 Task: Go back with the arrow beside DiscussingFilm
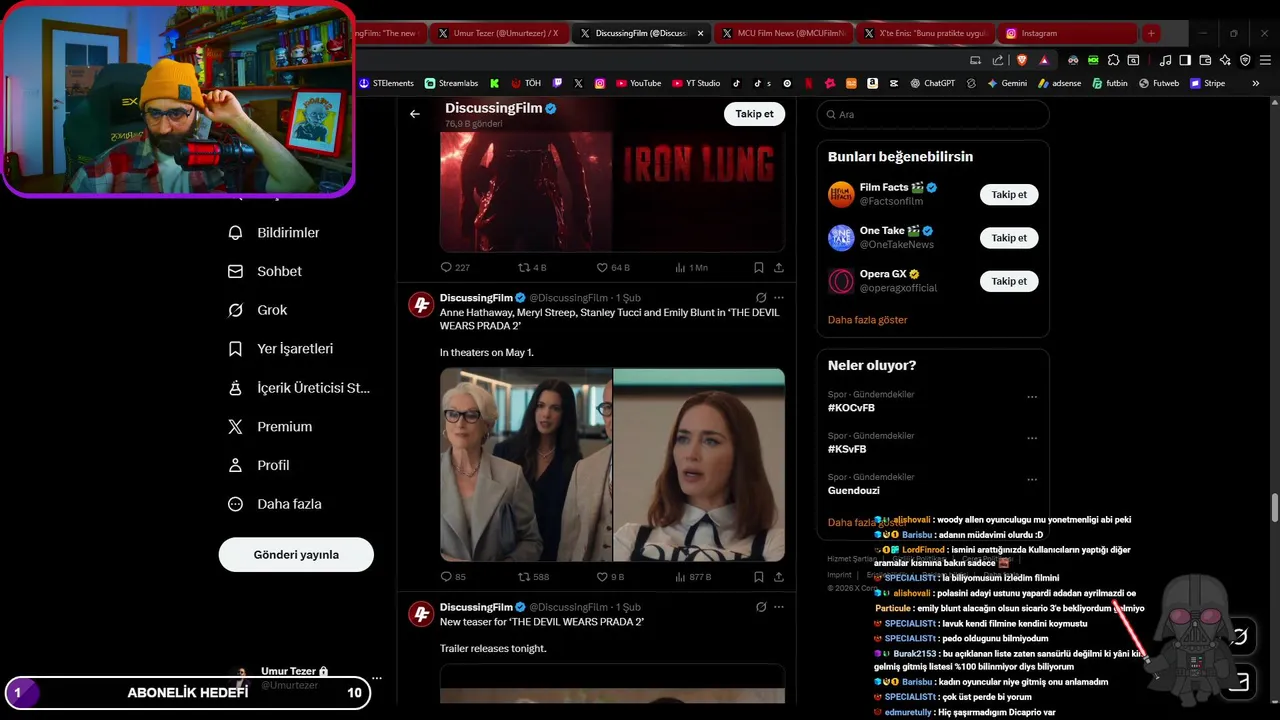[415, 114]
